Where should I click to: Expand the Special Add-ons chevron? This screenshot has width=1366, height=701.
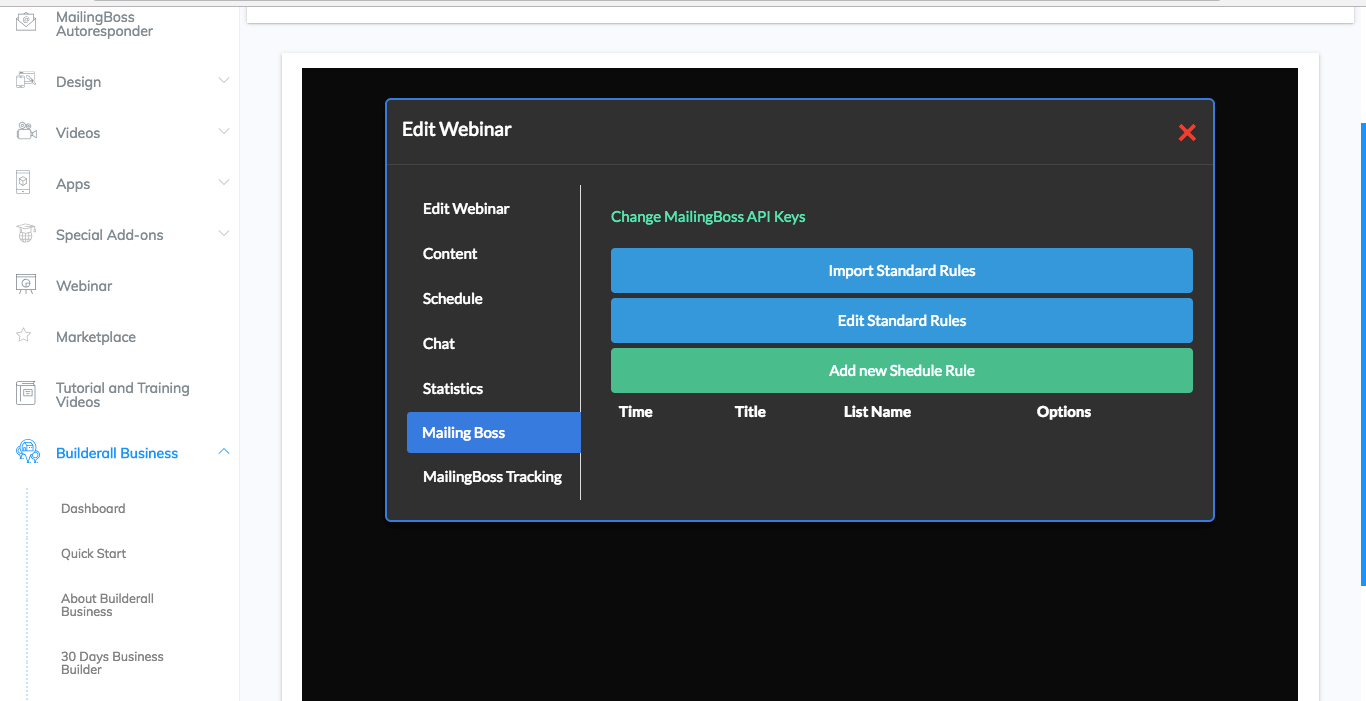click(x=224, y=234)
